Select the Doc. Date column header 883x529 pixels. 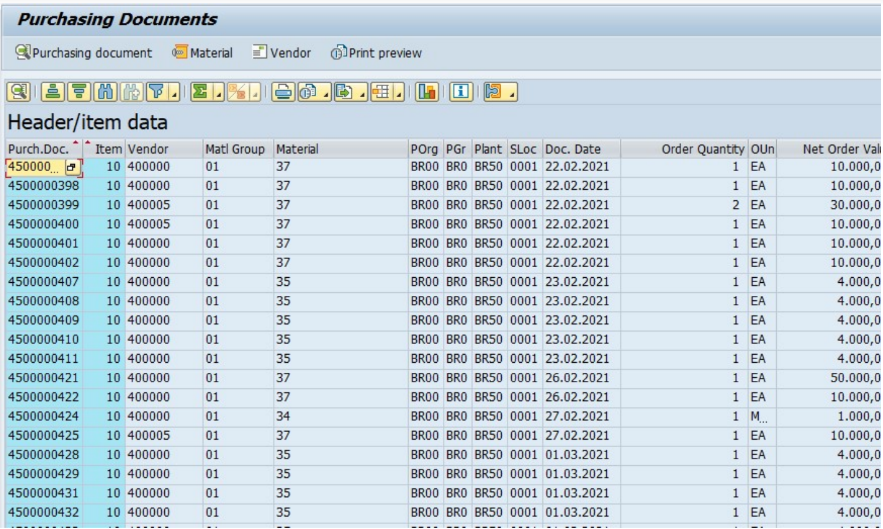581,149
